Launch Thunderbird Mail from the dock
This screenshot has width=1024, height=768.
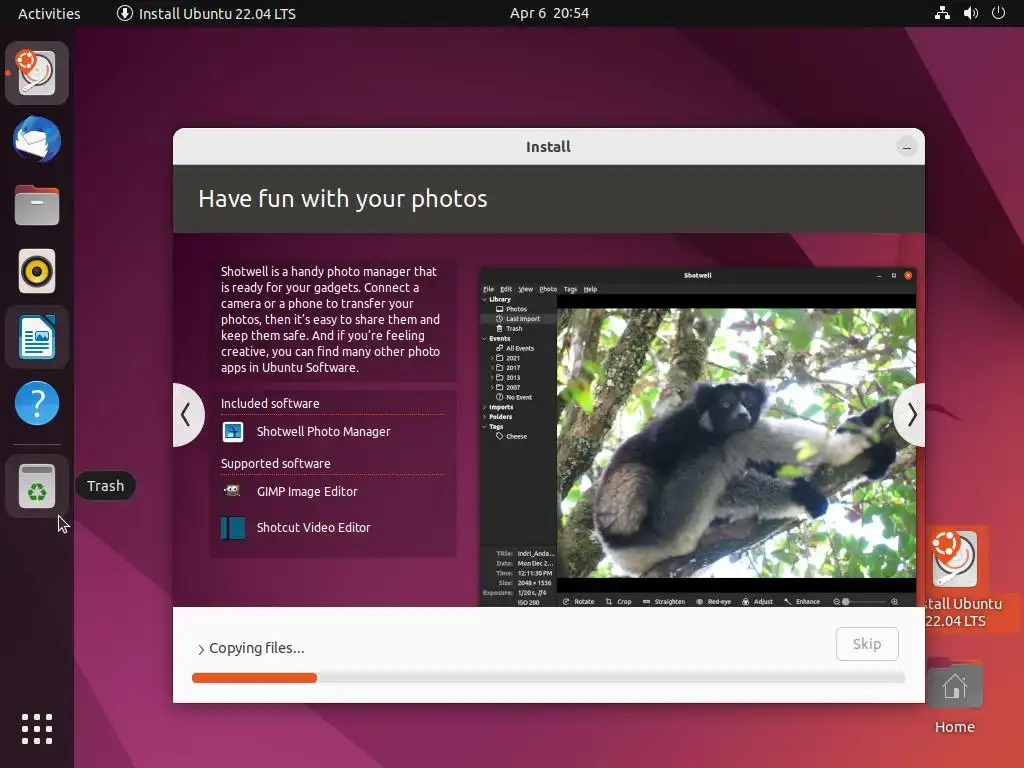(x=37, y=139)
